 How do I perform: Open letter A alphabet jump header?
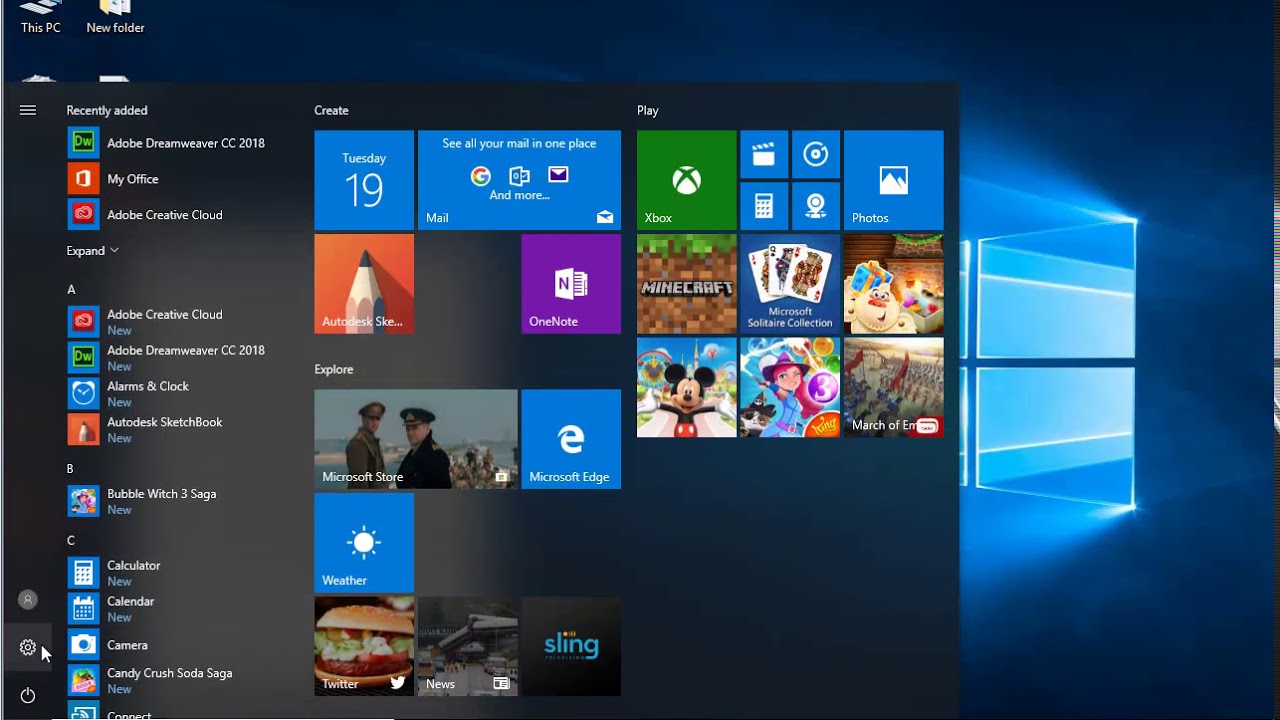[x=71, y=289]
